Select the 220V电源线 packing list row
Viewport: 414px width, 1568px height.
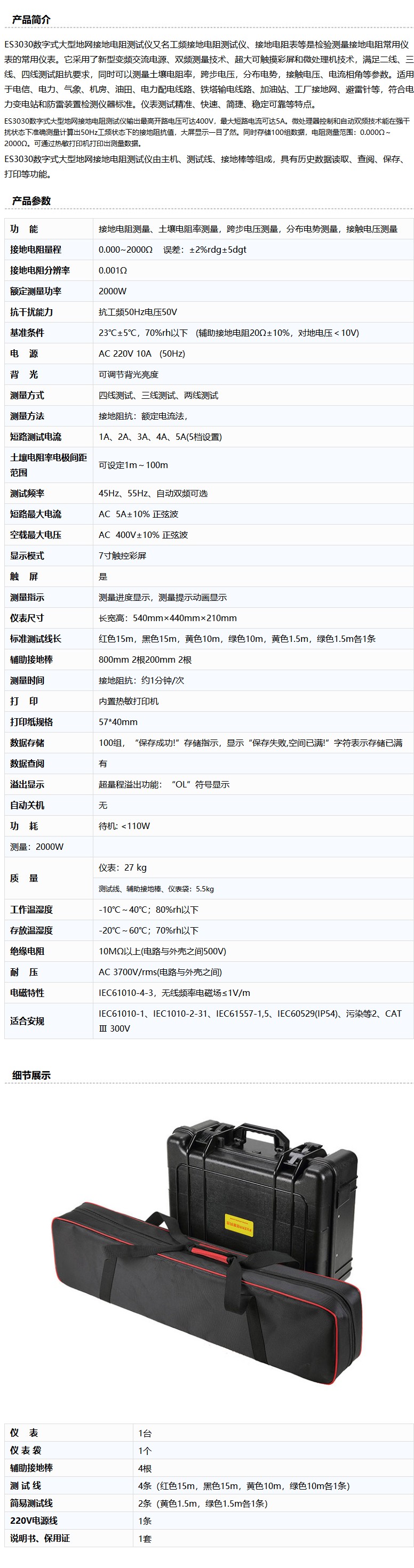pyautogui.click(x=209, y=1521)
